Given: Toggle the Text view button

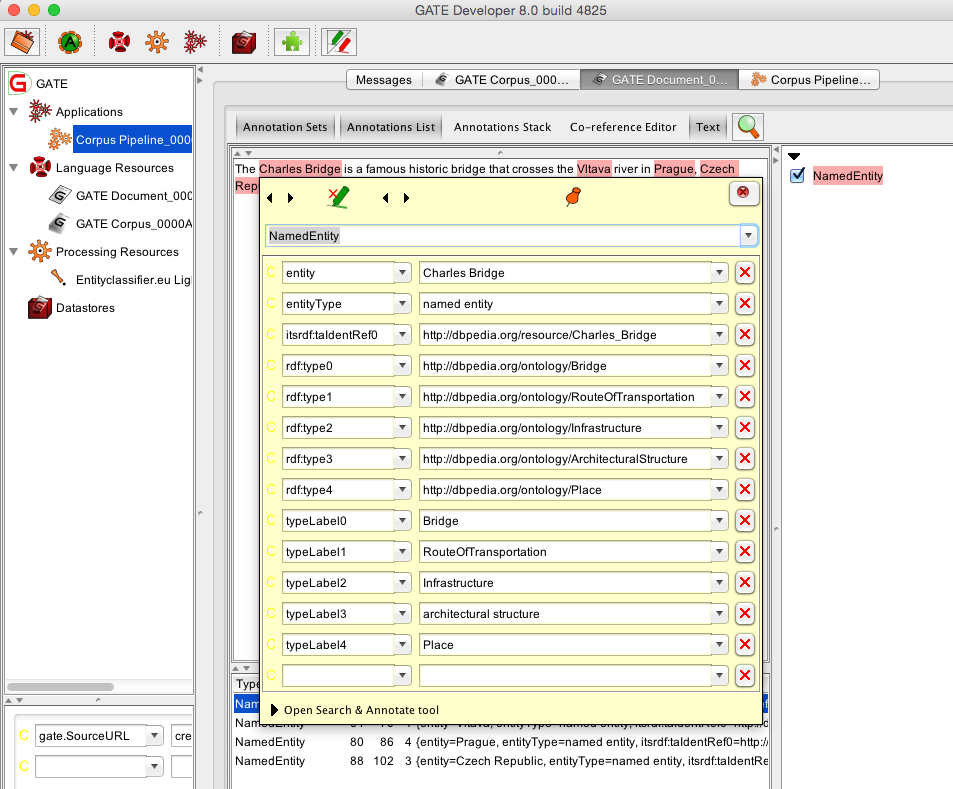Looking at the screenshot, I should click(x=707, y=127).
